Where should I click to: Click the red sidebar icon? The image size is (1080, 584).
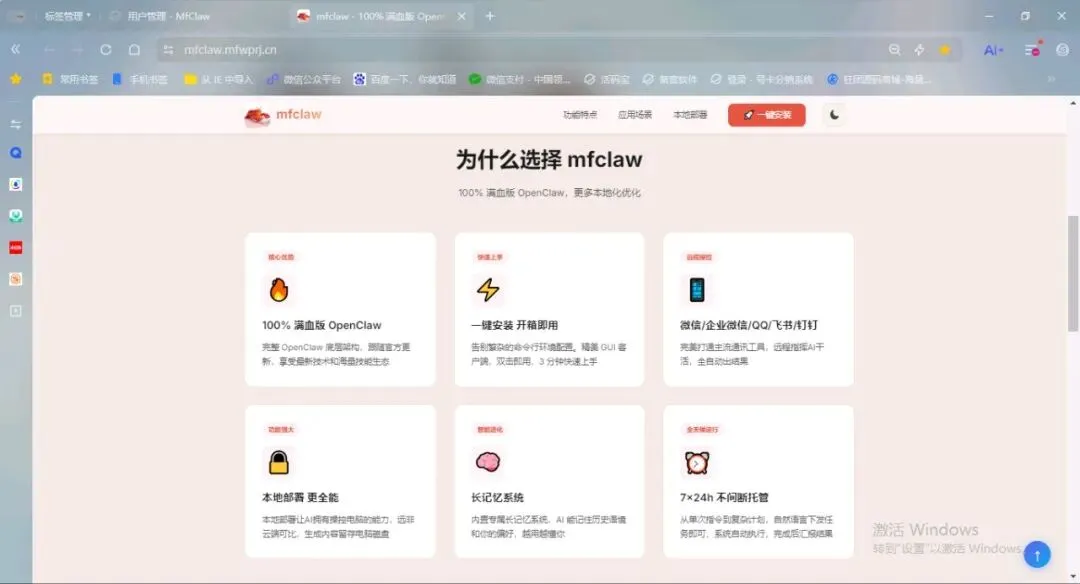tap(15, 247)
